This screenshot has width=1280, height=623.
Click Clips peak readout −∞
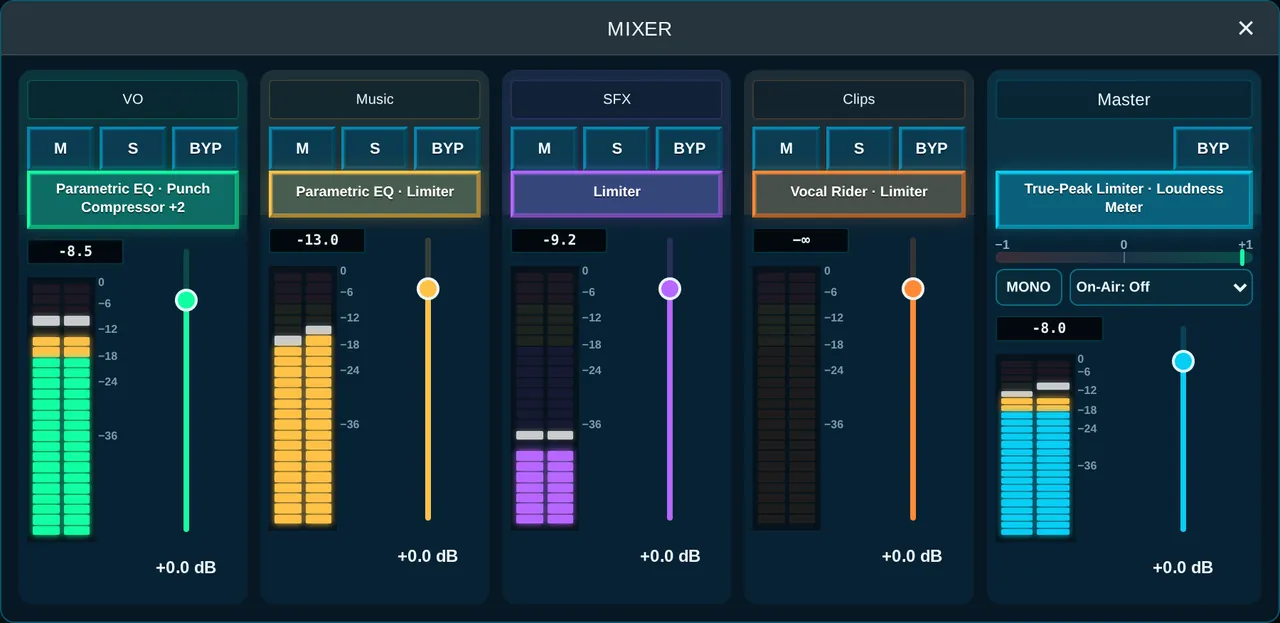(801, 240)
